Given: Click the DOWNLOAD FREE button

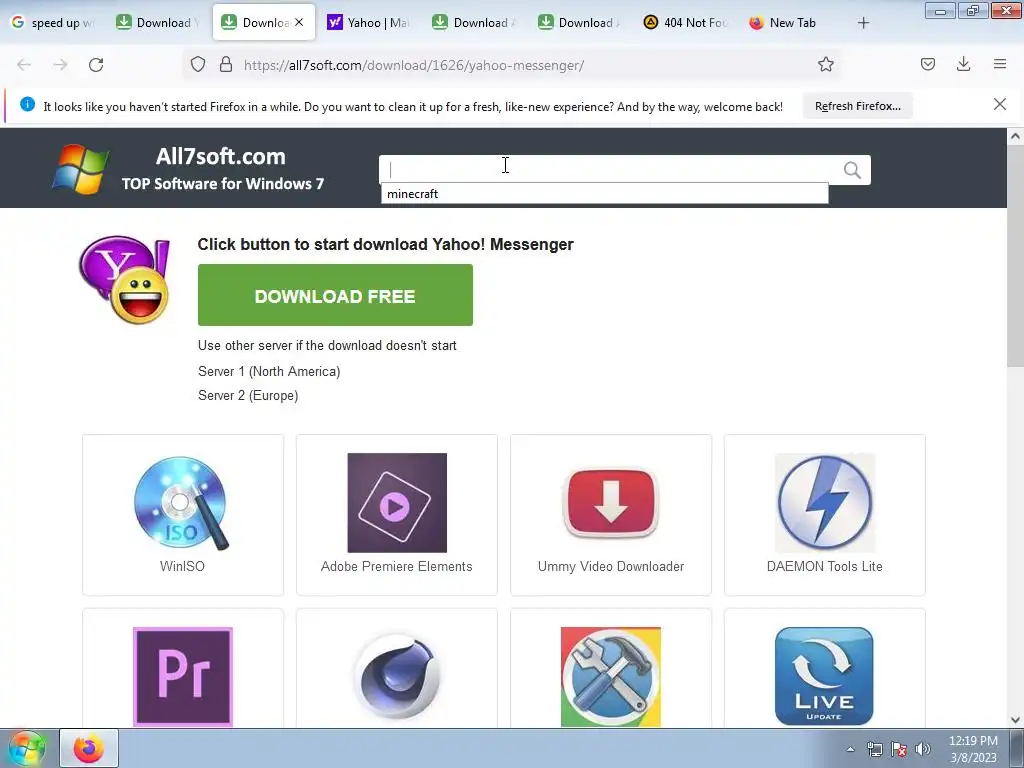Looking at the screenshot, I should [x=335, y=295].
